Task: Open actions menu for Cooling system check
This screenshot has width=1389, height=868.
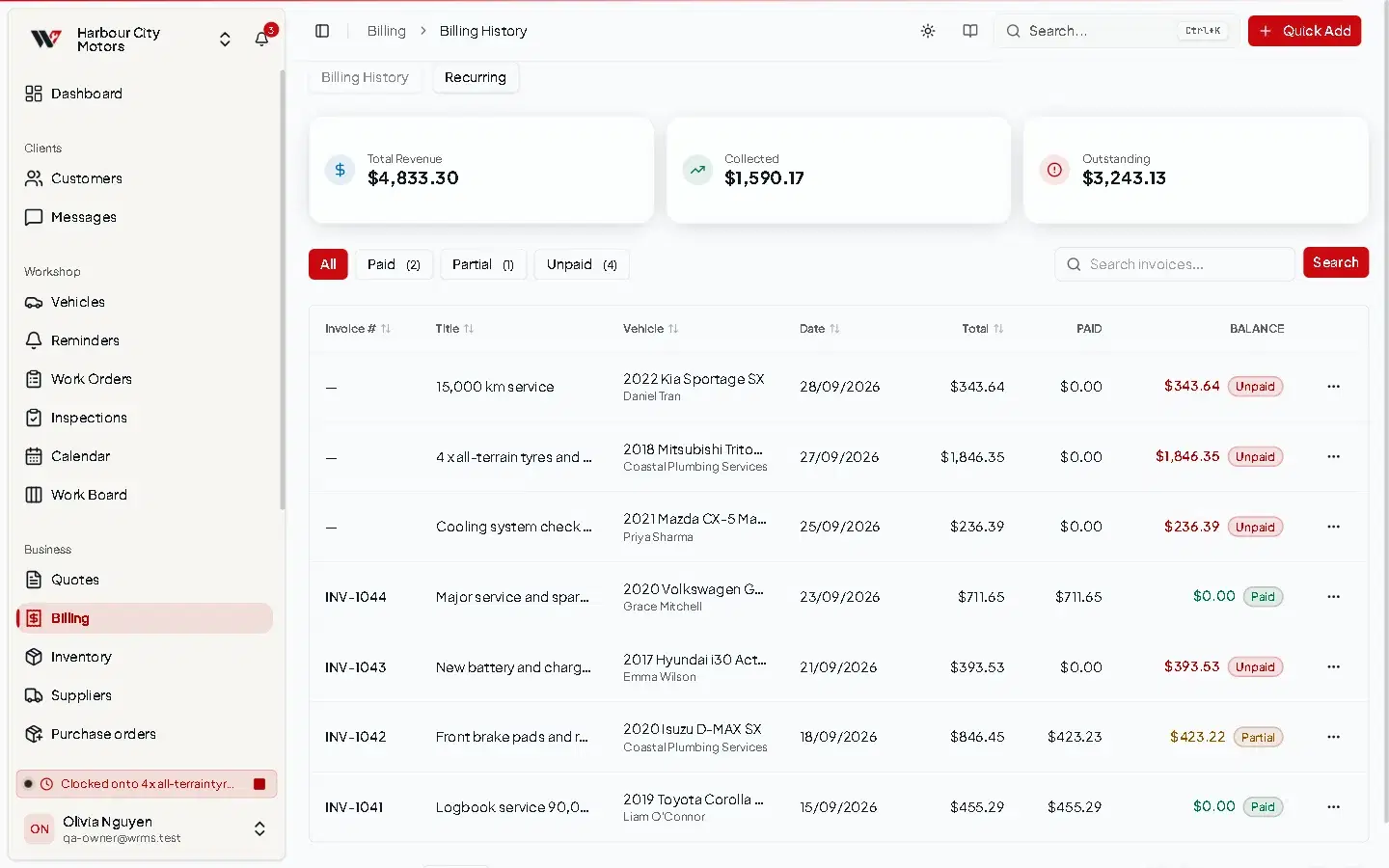Action: tap(1334, 527)
